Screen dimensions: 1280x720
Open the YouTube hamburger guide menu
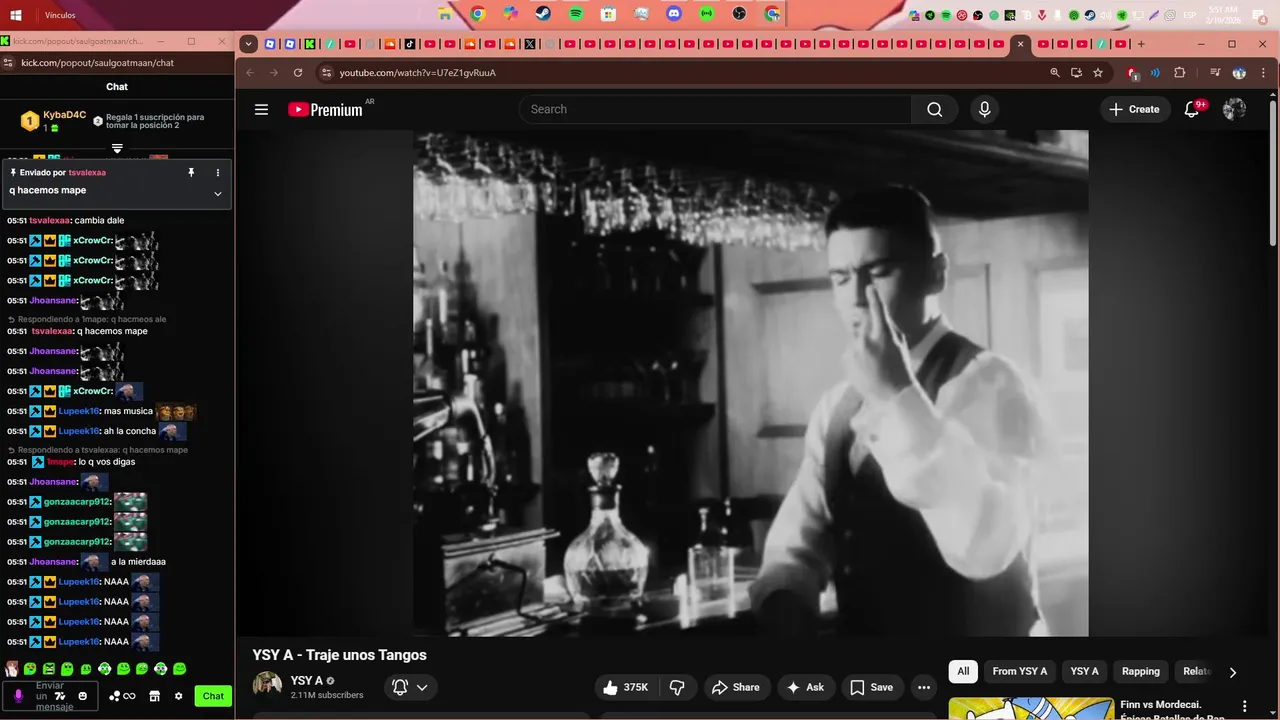tap(261, 109)
